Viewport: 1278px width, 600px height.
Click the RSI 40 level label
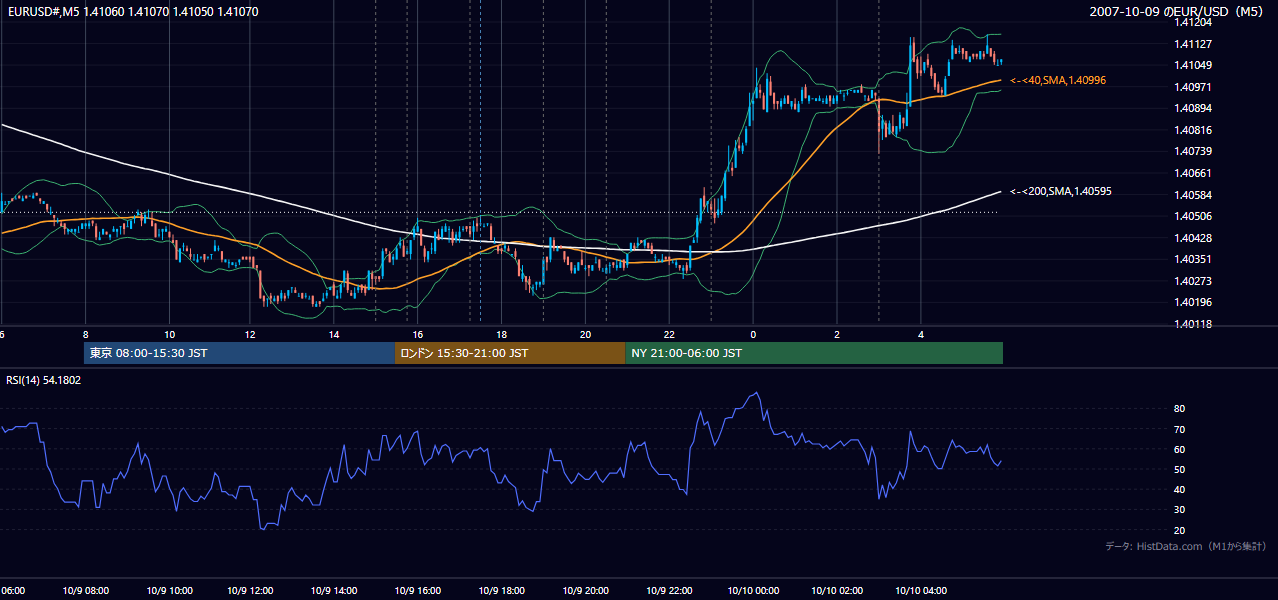coord(1180,489)
